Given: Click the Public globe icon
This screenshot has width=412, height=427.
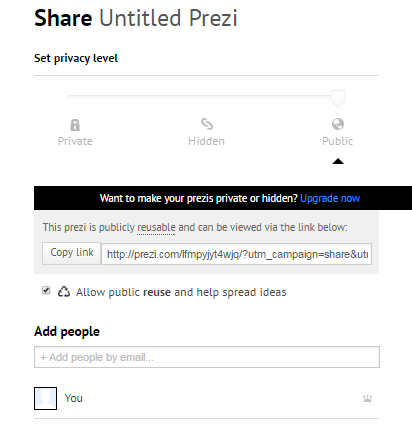Looking at the screenshot, I should [338, 124].
